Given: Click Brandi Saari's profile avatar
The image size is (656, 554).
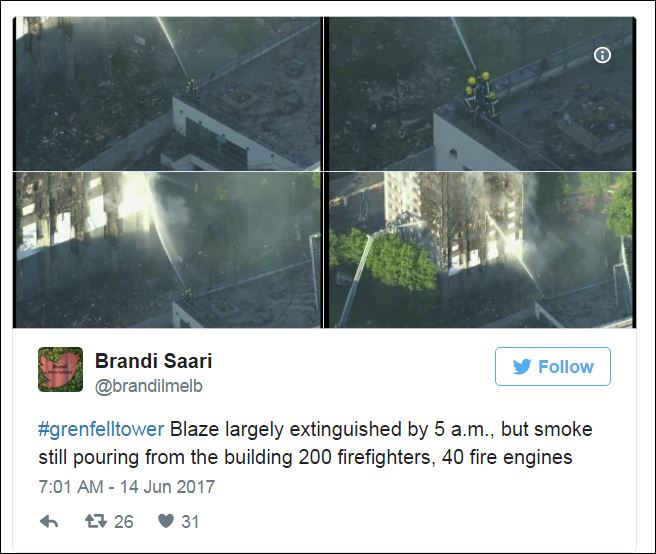Looking at the screenshot, I should point(60,369).
